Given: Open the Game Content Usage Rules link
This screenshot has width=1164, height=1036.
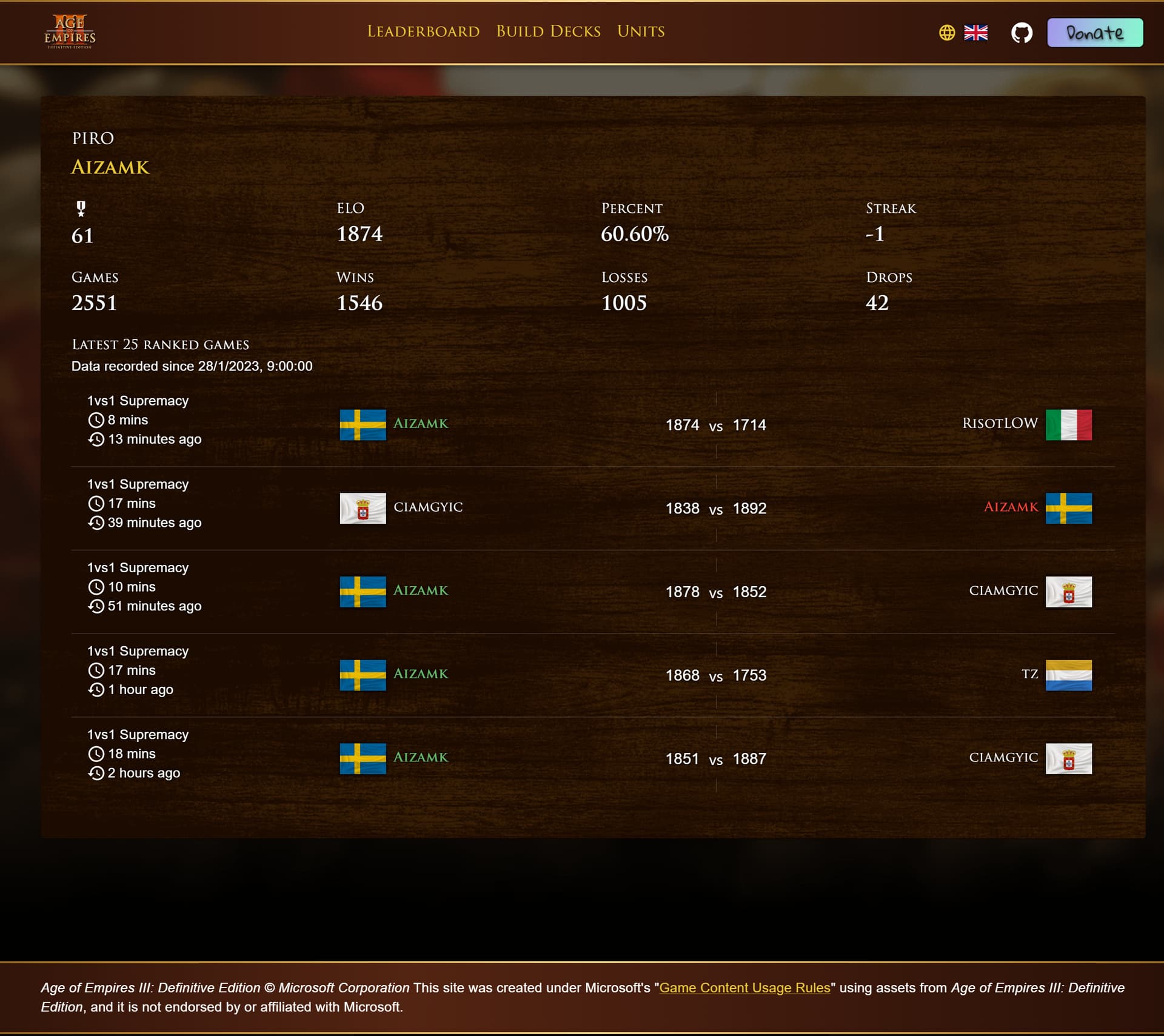Looking at the screenshot, I should point(745,988).
